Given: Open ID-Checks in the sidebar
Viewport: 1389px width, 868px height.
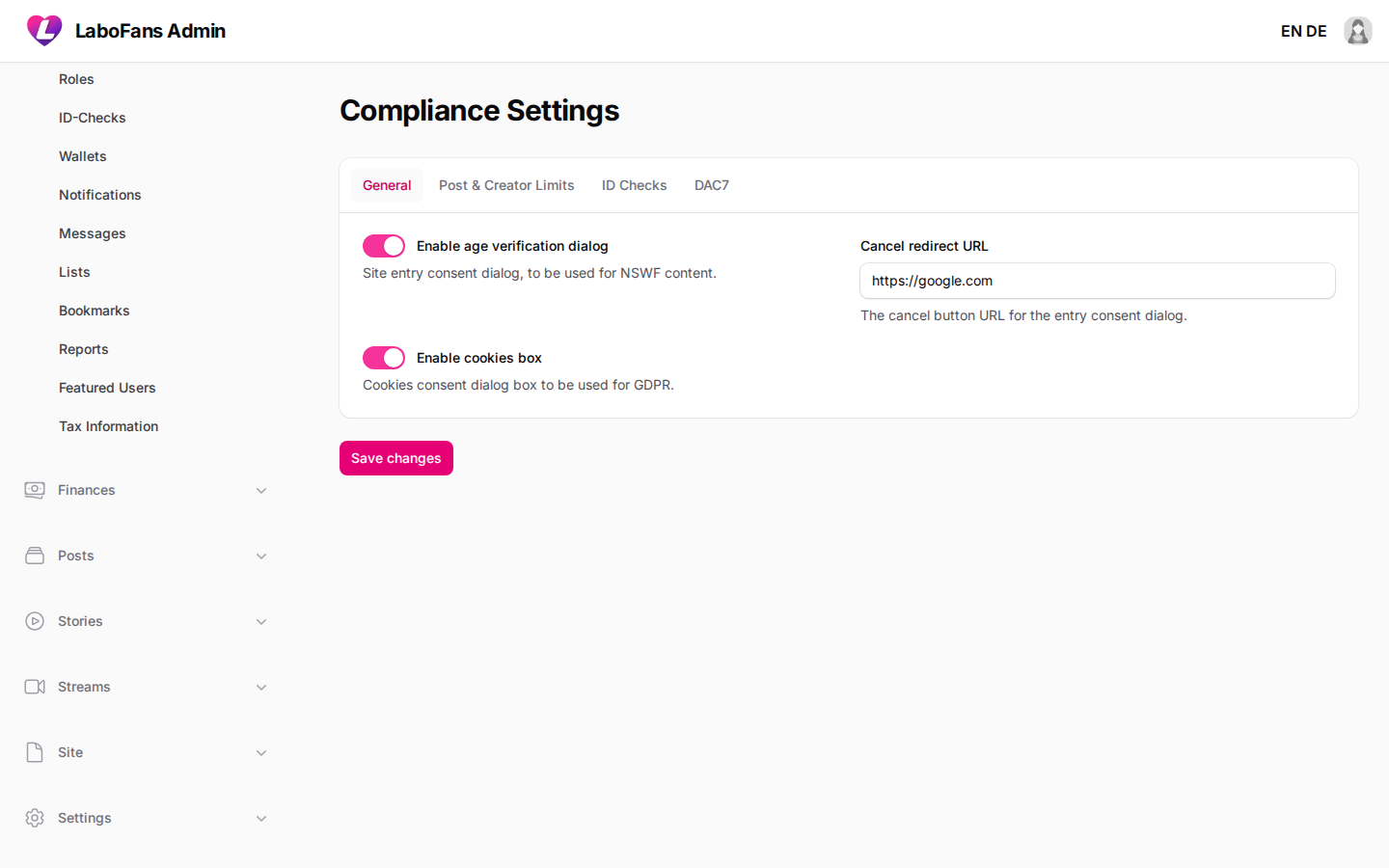Looking at the screenshot, I should coord(93,118).
